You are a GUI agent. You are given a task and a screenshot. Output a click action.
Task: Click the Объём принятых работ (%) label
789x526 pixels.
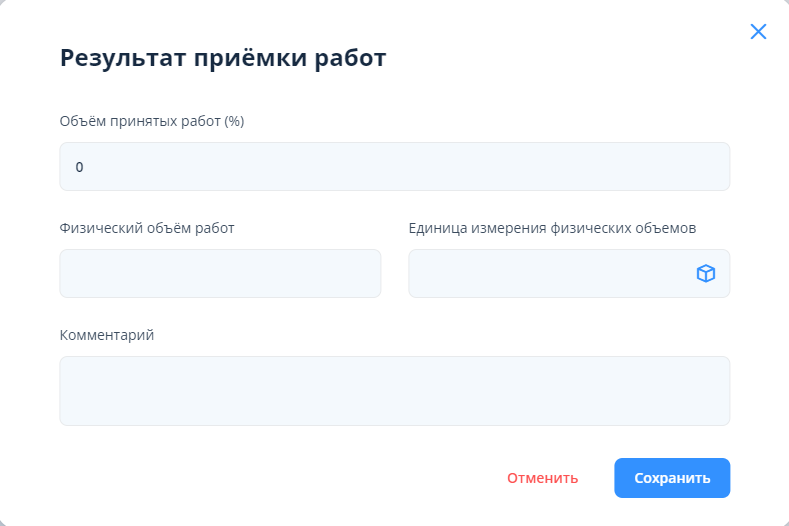(152, 121)
